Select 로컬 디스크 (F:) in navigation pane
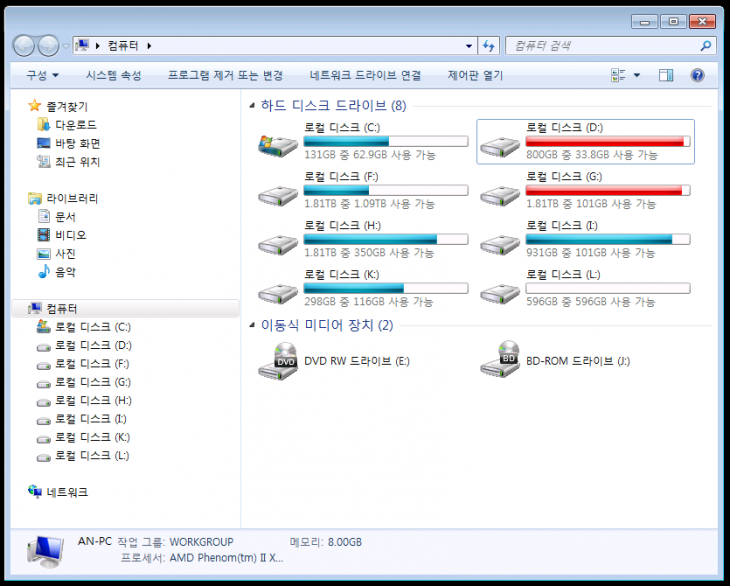 (92, 364)
